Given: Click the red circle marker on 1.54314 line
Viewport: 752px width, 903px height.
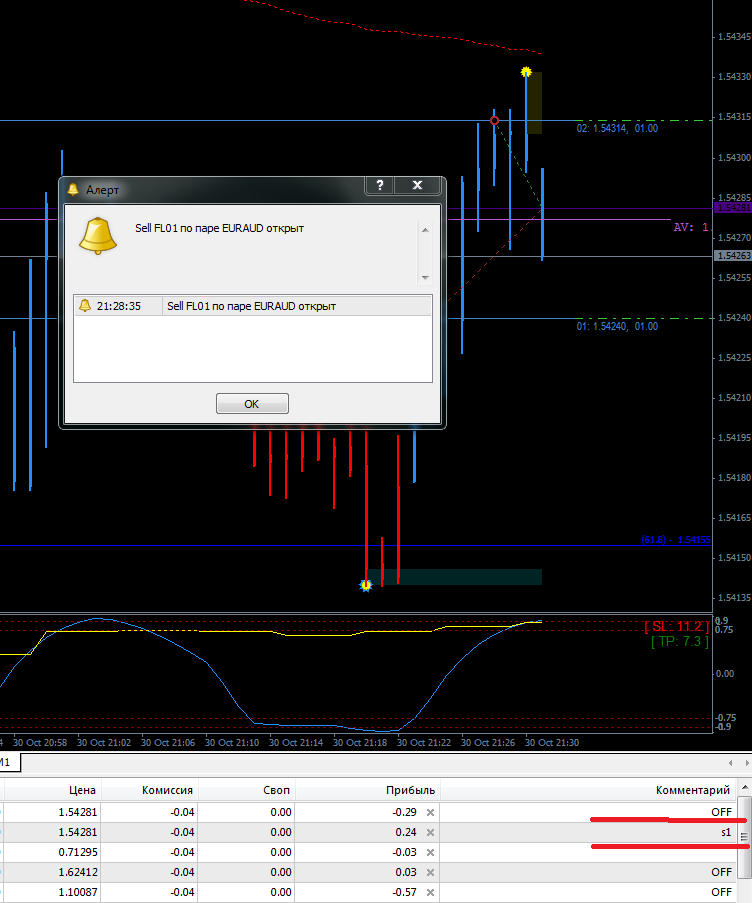Looking at the screenshot, I should tap(494, 120).
